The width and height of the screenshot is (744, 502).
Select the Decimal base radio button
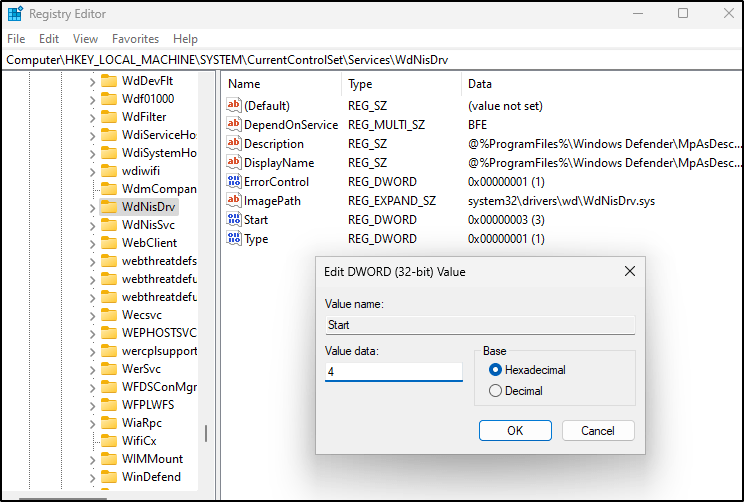[x=495, y=391]
